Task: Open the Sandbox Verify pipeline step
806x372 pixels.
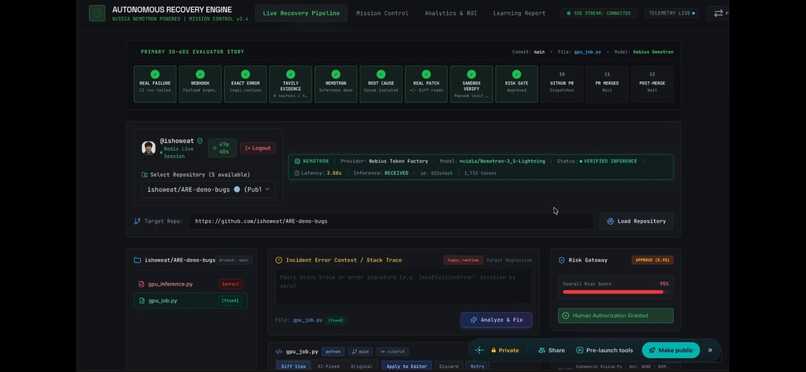Action: (471, 84)
